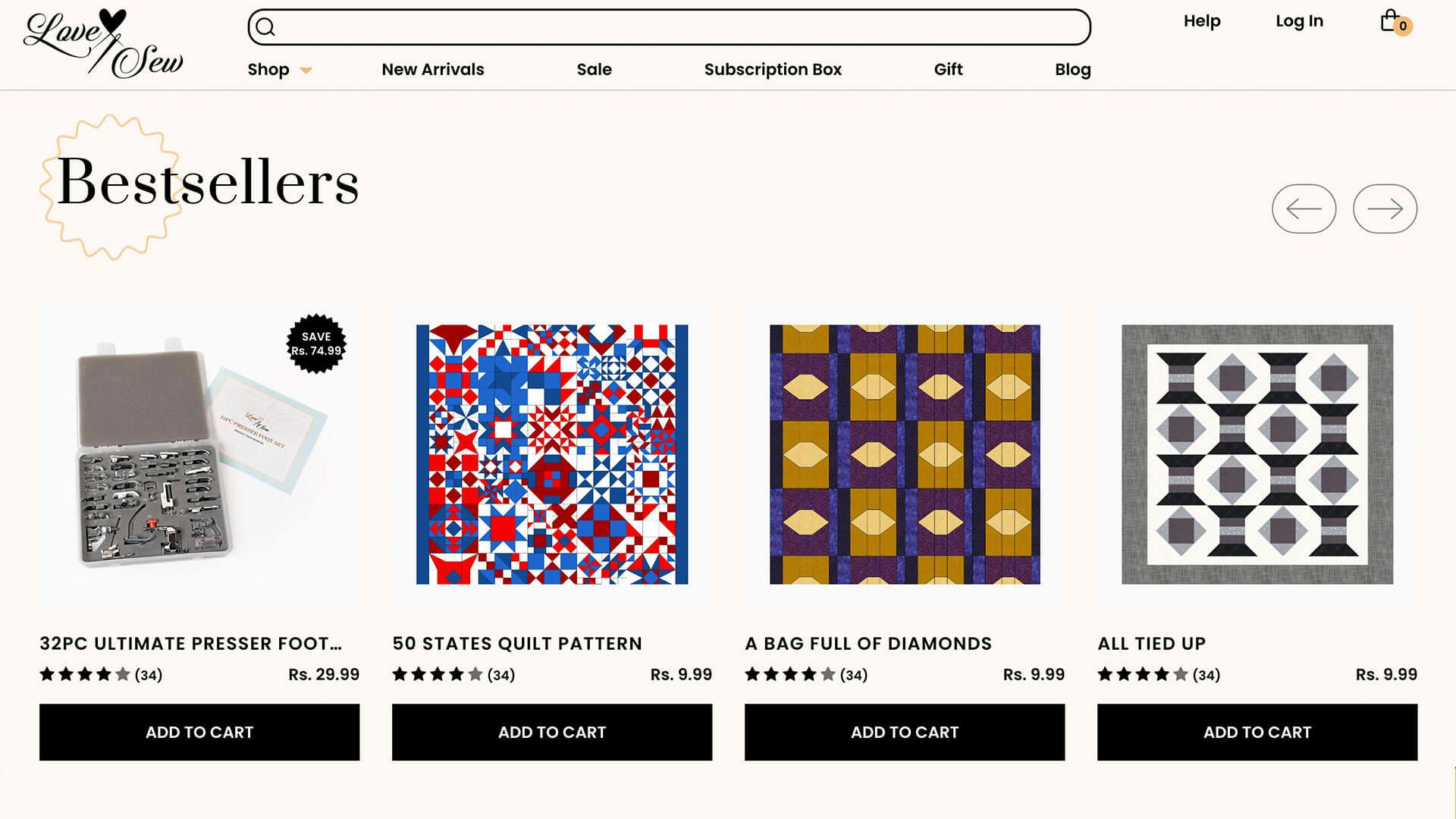Open the shopping bag cart
This screenshot has height=819, width=1456.
pyautogui.click(x=1391, y=21)
